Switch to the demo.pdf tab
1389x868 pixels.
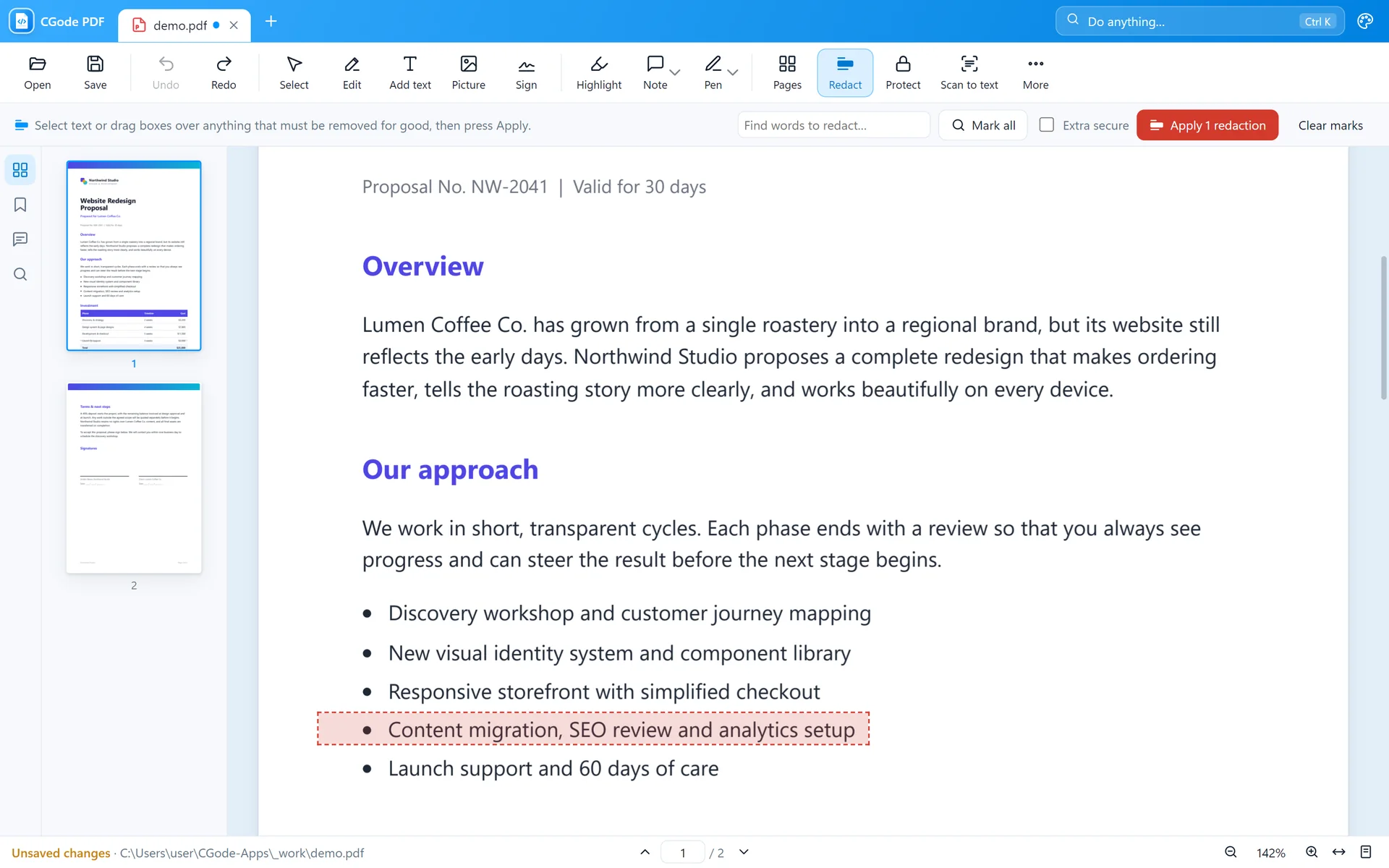[180, 25]
